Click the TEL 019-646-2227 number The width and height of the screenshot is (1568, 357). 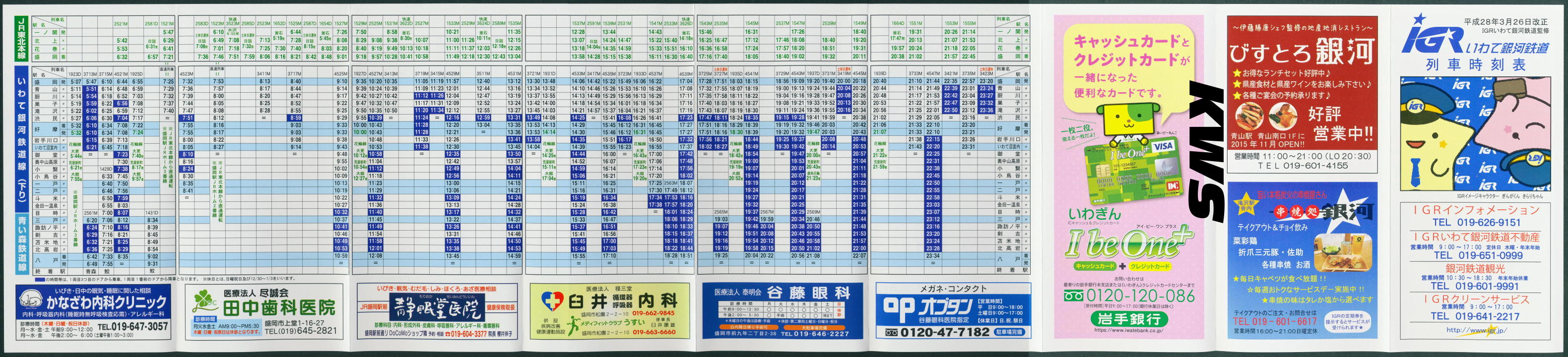814,333
